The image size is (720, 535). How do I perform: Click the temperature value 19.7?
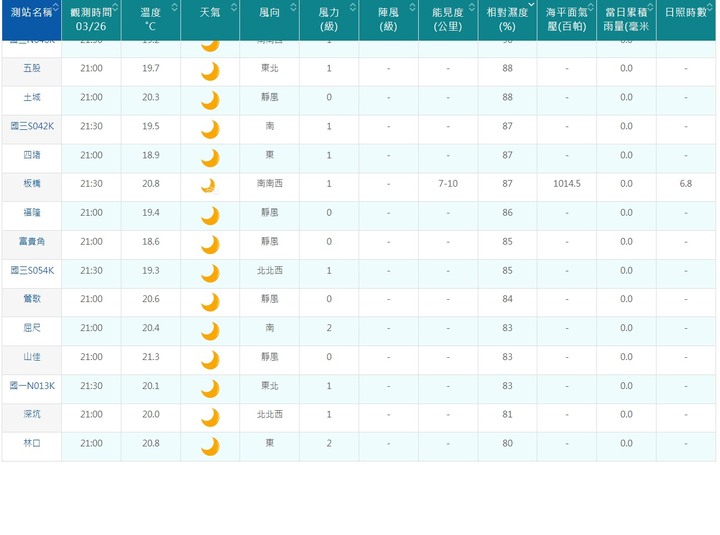click(x=151, y=68)
